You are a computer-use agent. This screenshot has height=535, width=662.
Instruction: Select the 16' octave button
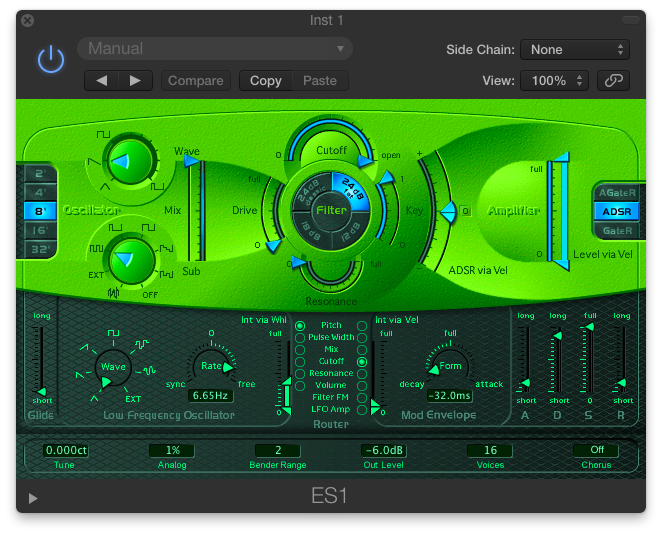pos(40,230)
